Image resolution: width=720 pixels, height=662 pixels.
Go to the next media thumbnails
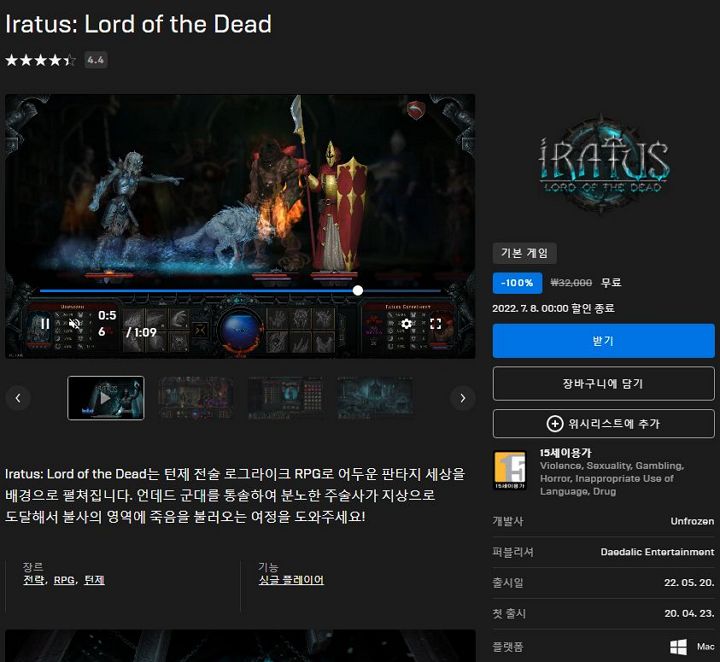tap(462, 398)
